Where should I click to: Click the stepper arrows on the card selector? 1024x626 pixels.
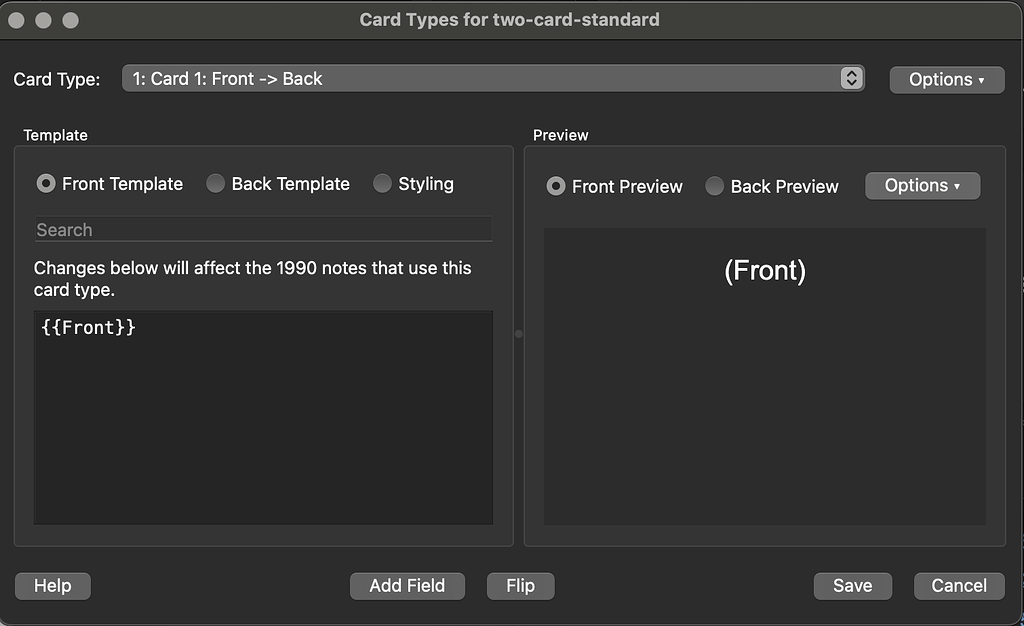coord(851,77)
